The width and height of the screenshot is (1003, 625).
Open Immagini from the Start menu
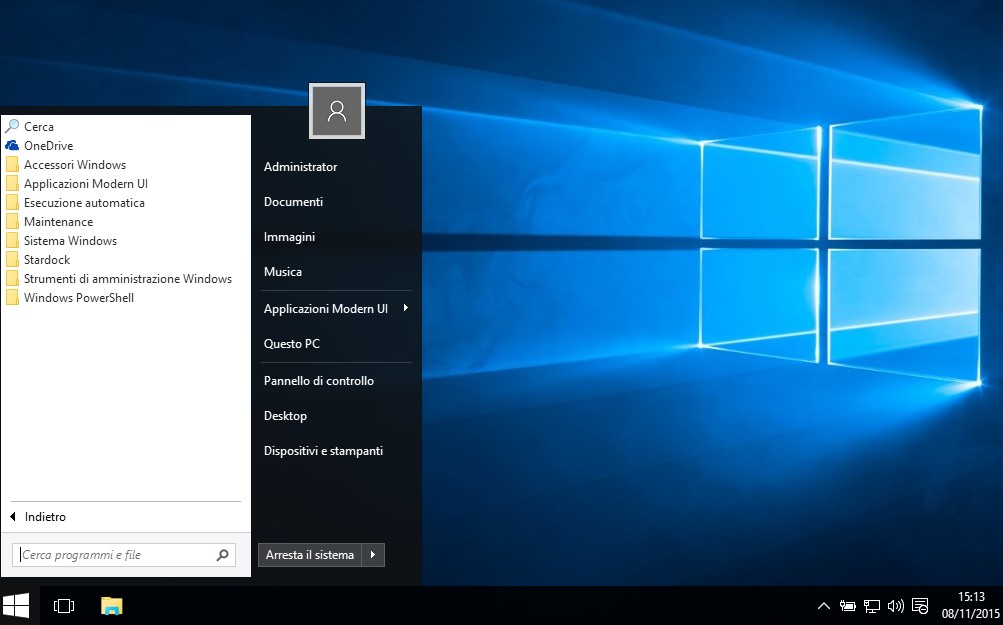(289, 237)
